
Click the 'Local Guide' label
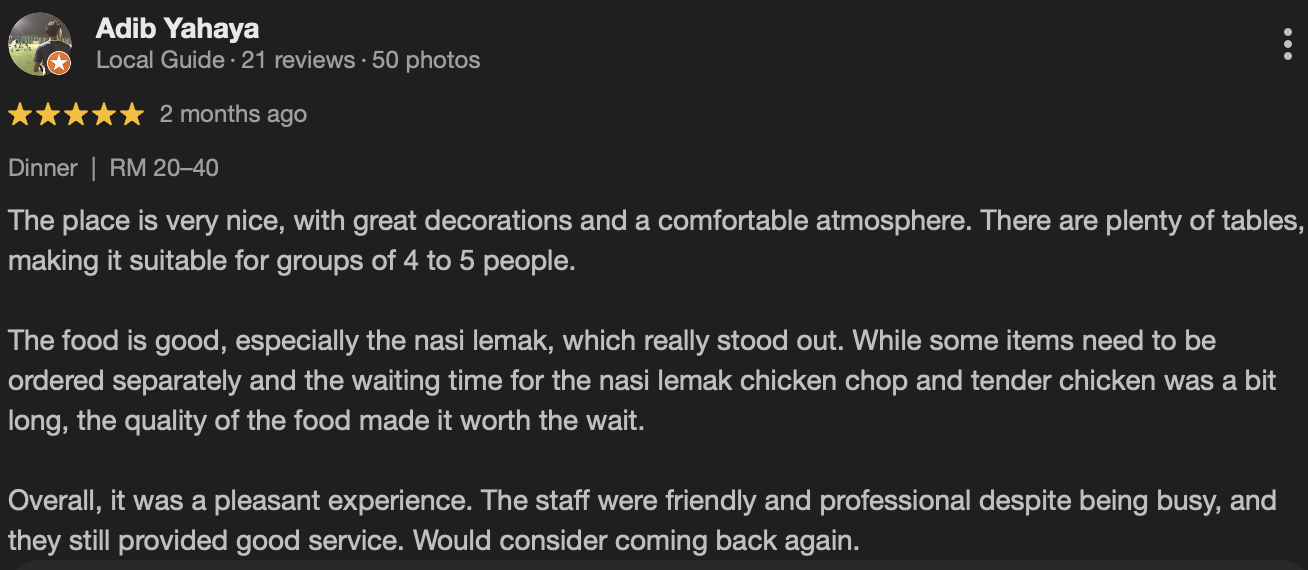[x=160, y=60]
